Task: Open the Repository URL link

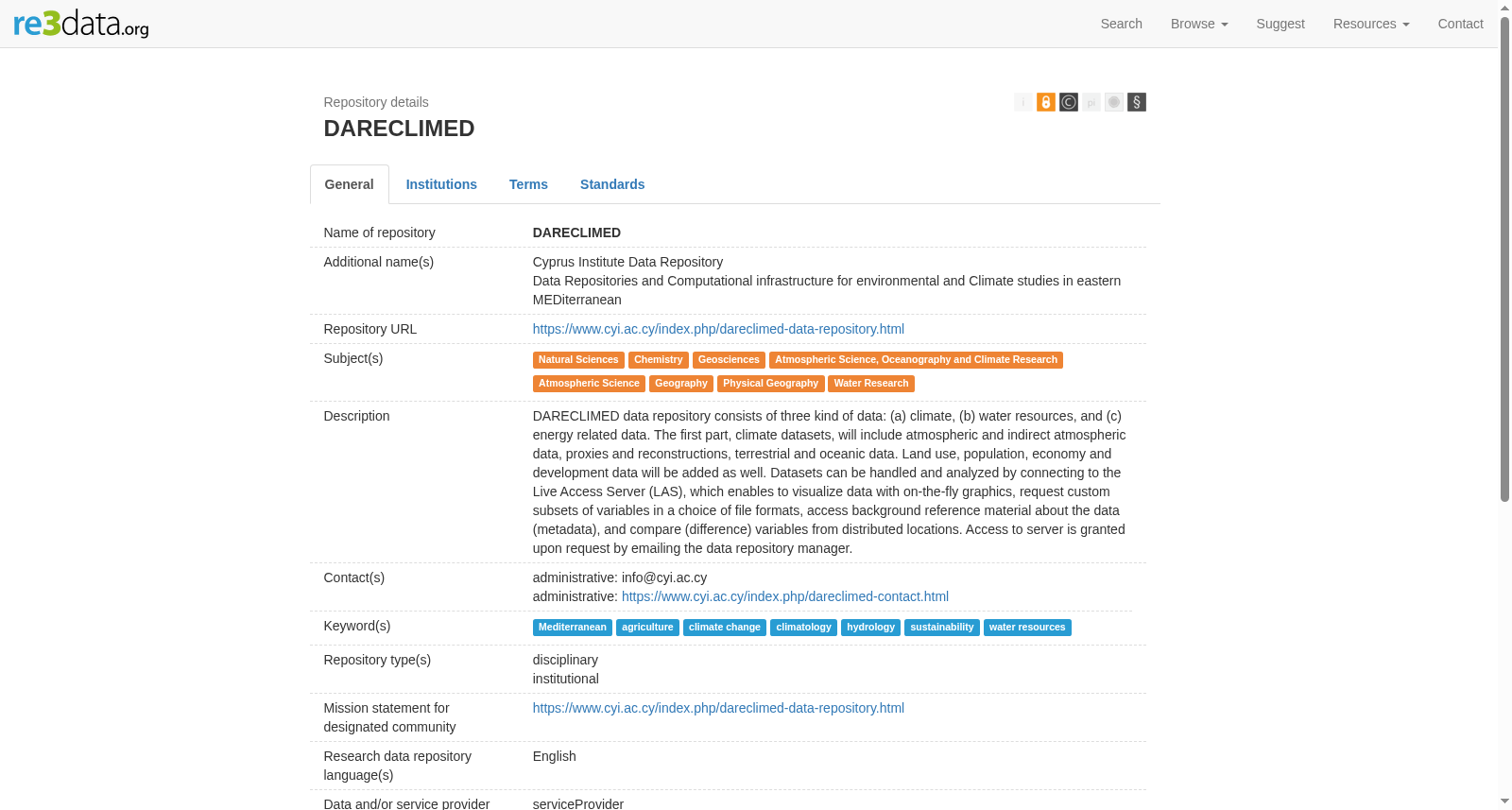Action: click(718, 329)
